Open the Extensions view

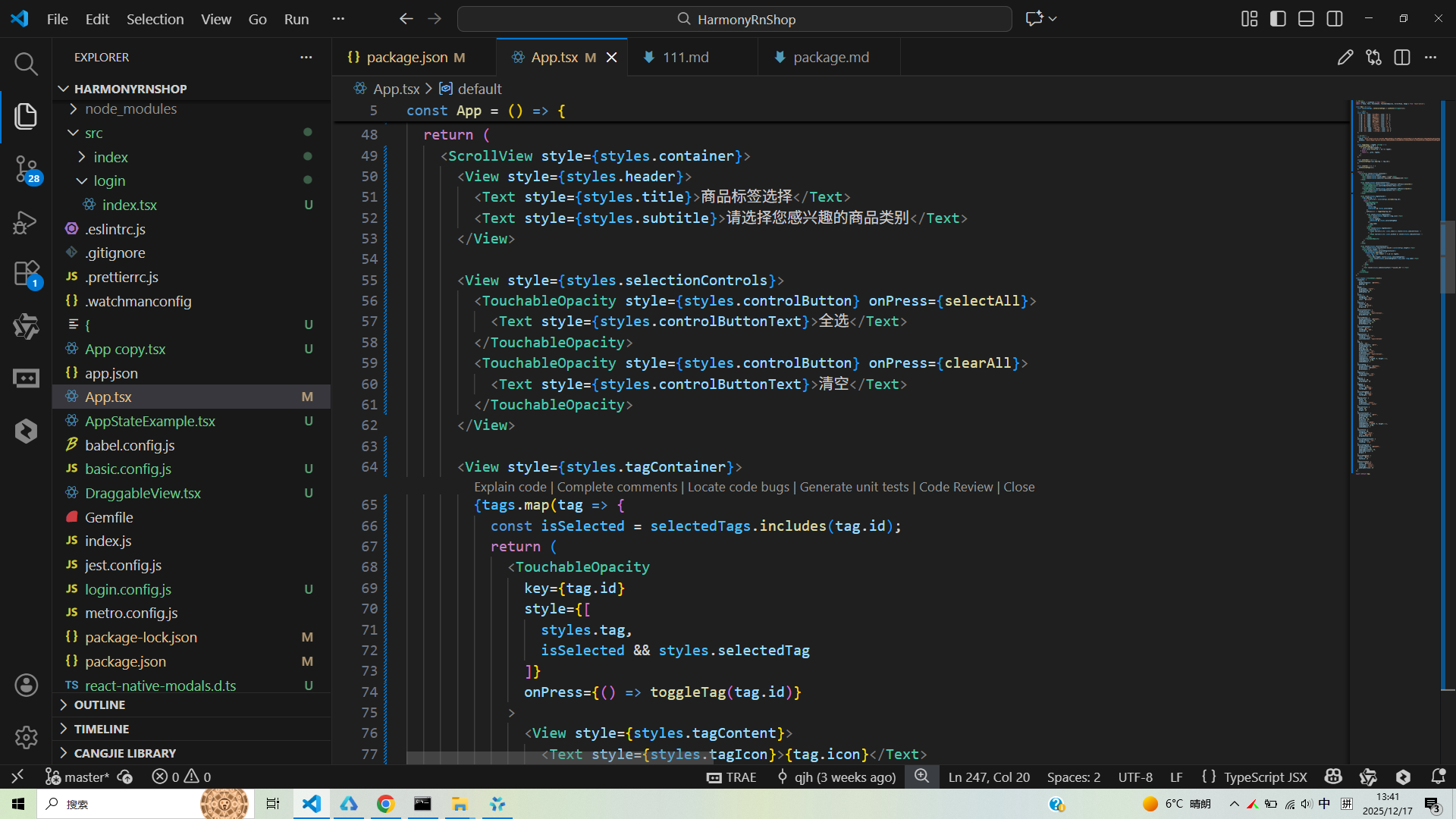26,274
